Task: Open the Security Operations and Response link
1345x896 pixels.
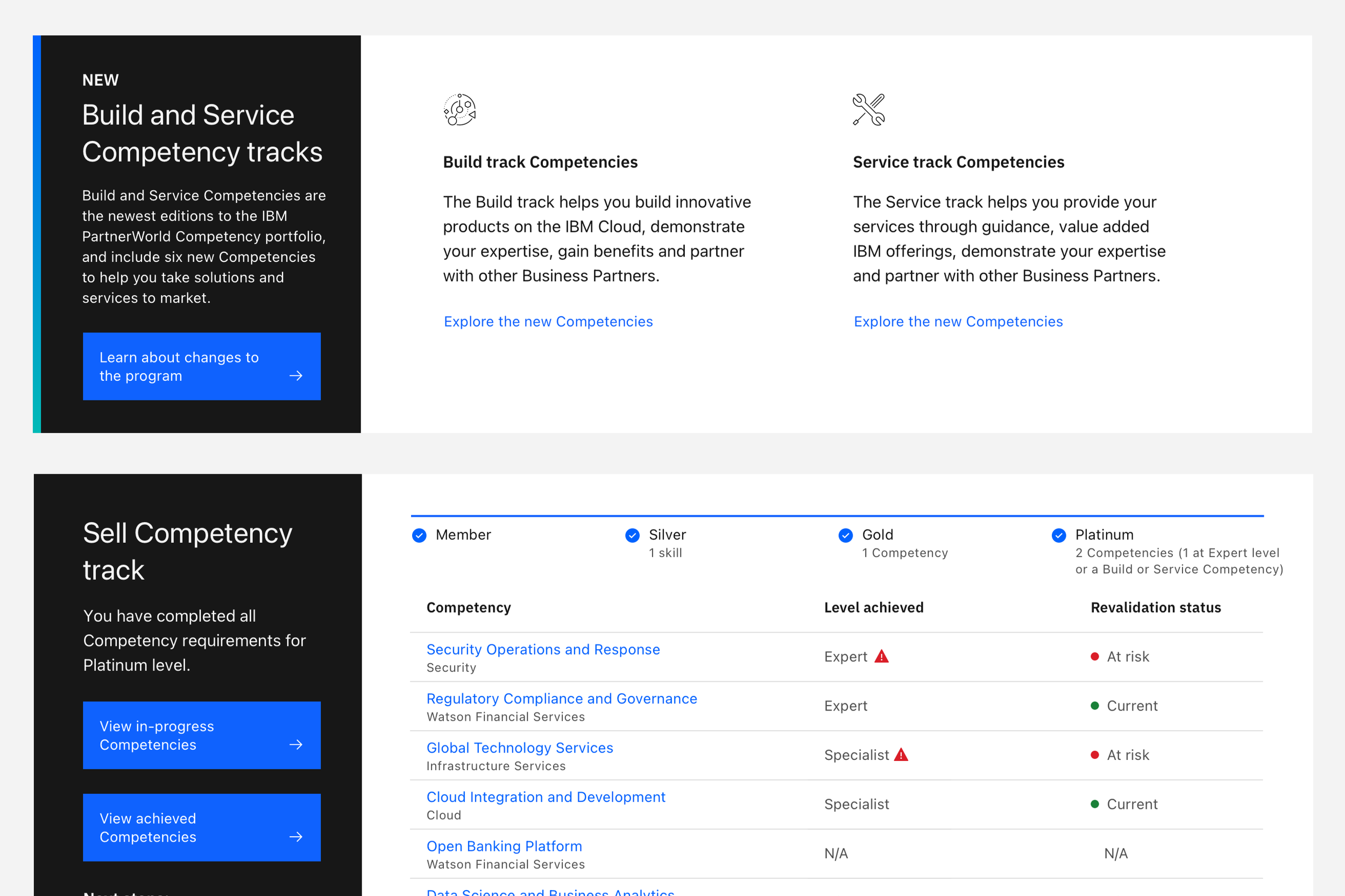Action: 543,649
